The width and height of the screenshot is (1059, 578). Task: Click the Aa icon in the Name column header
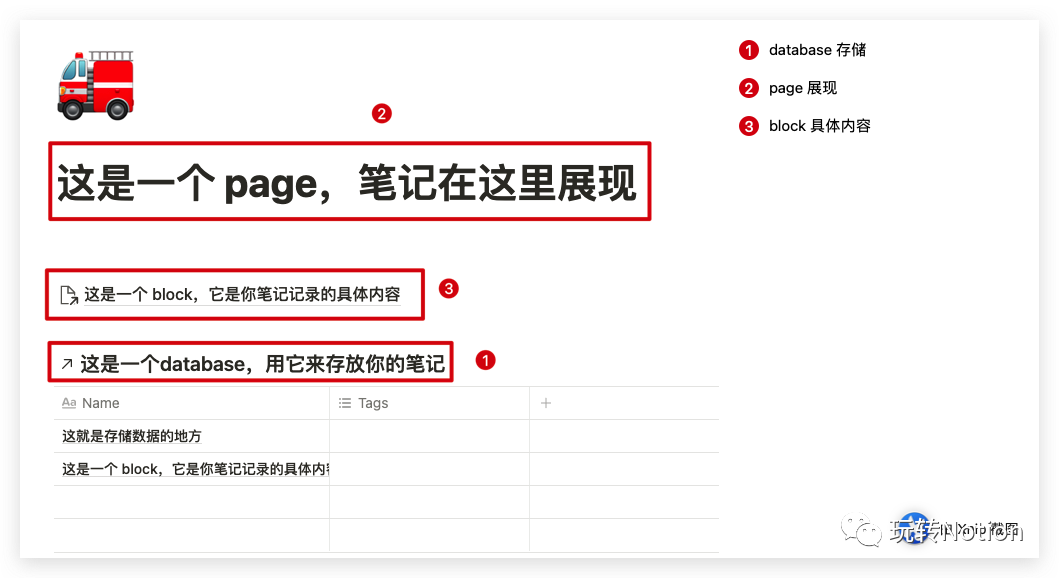coord(69,403)
